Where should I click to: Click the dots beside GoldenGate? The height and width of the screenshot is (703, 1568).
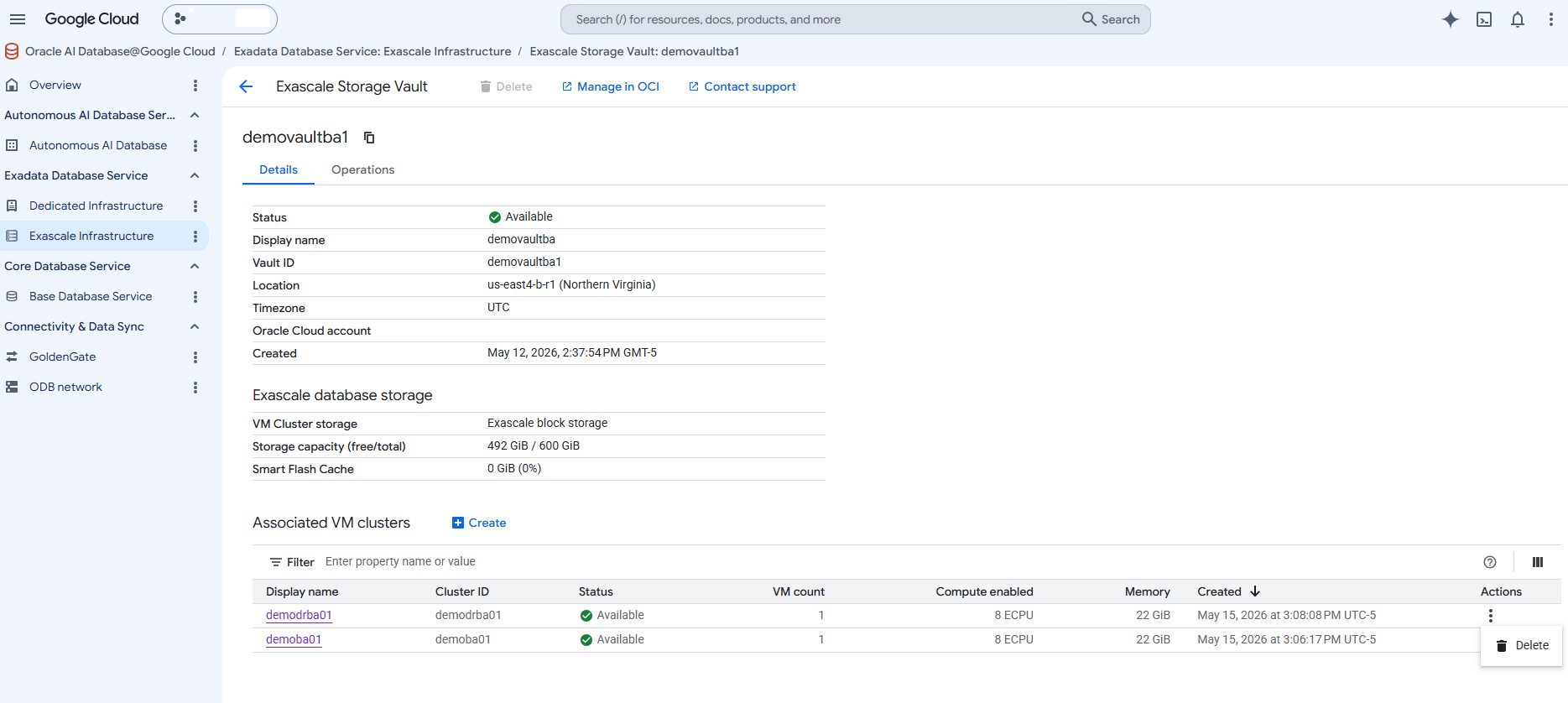click(x=195, y=357)
